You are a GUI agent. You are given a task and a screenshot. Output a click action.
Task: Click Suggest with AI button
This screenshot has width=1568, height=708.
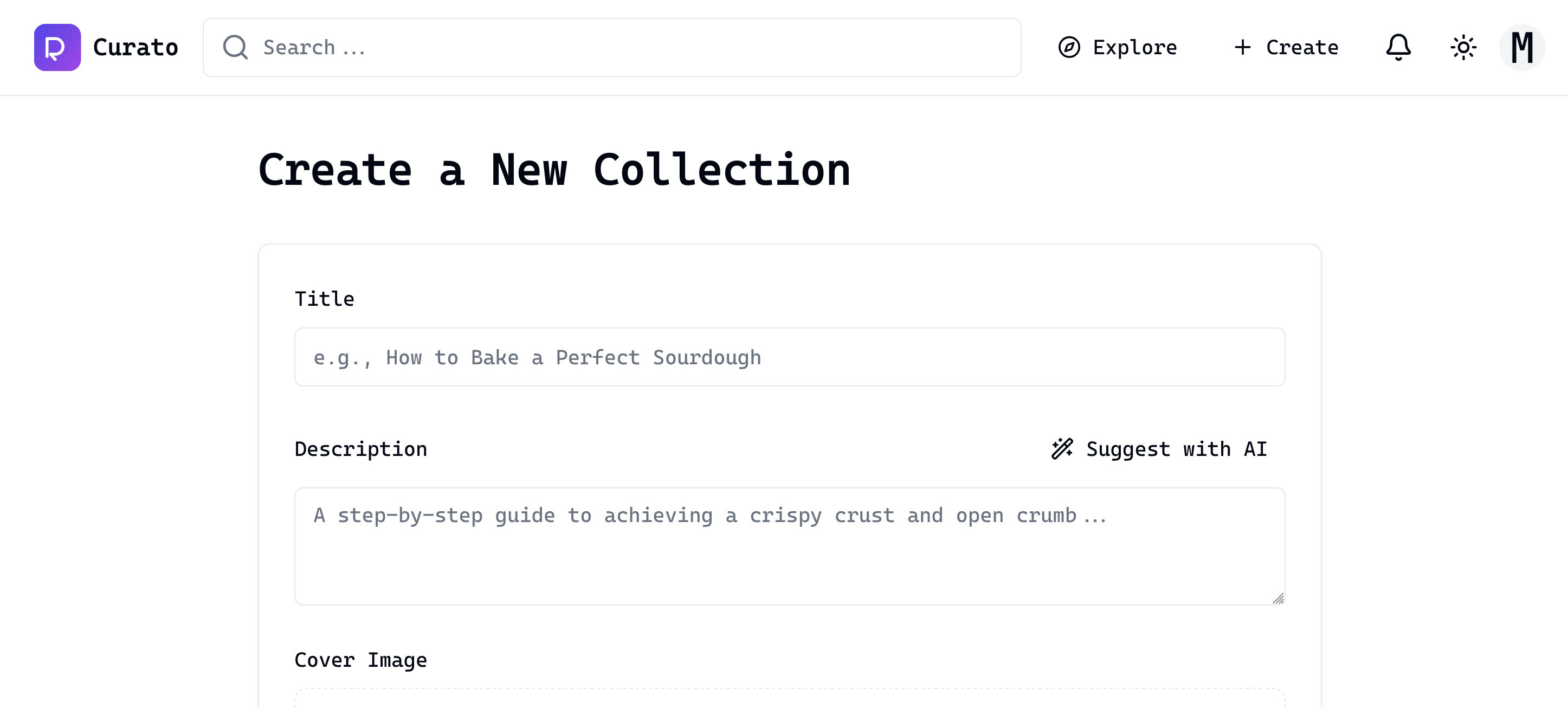point(1159,449)
